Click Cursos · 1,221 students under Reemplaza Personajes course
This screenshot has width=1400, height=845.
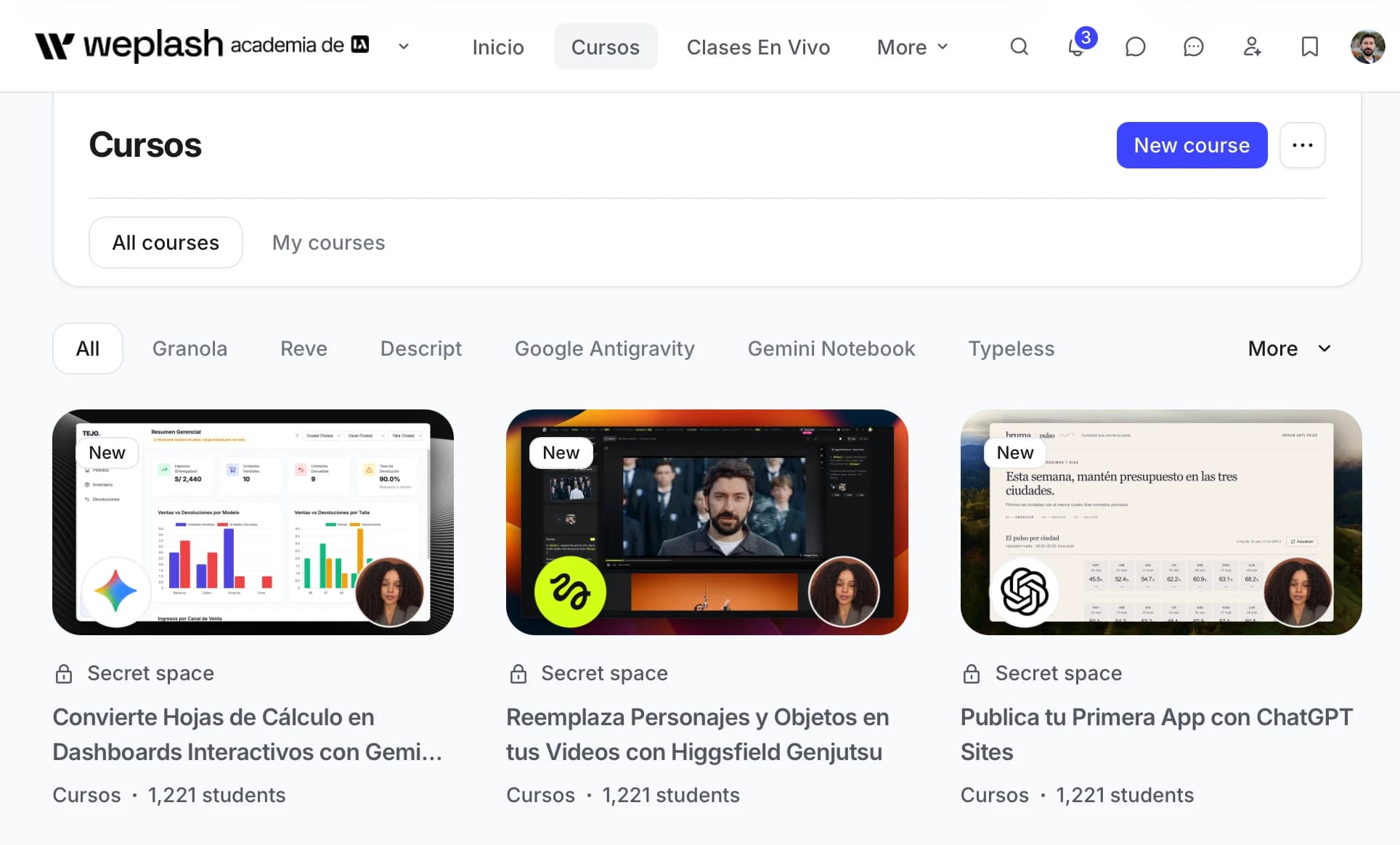623,795
